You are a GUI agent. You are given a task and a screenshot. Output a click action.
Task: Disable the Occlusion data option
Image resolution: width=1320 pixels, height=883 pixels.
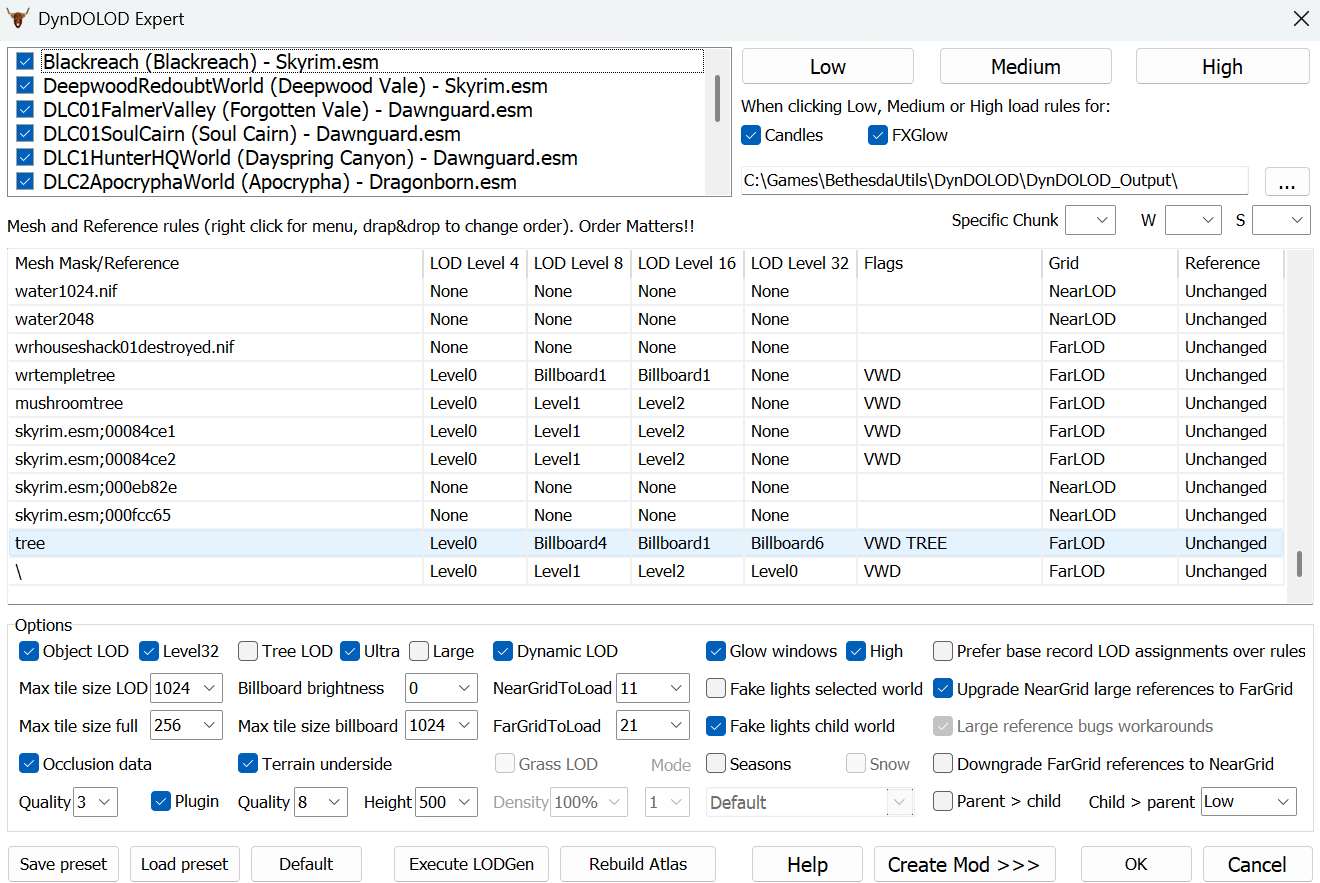[x=29, y=764]
